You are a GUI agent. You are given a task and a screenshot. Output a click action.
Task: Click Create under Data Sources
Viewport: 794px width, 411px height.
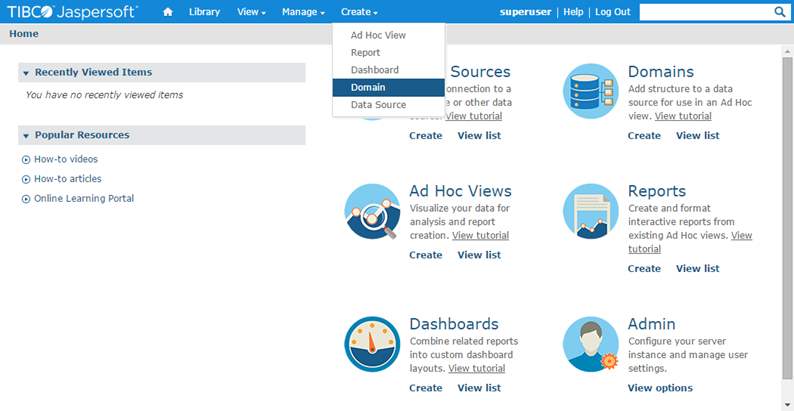pos(425,136)
